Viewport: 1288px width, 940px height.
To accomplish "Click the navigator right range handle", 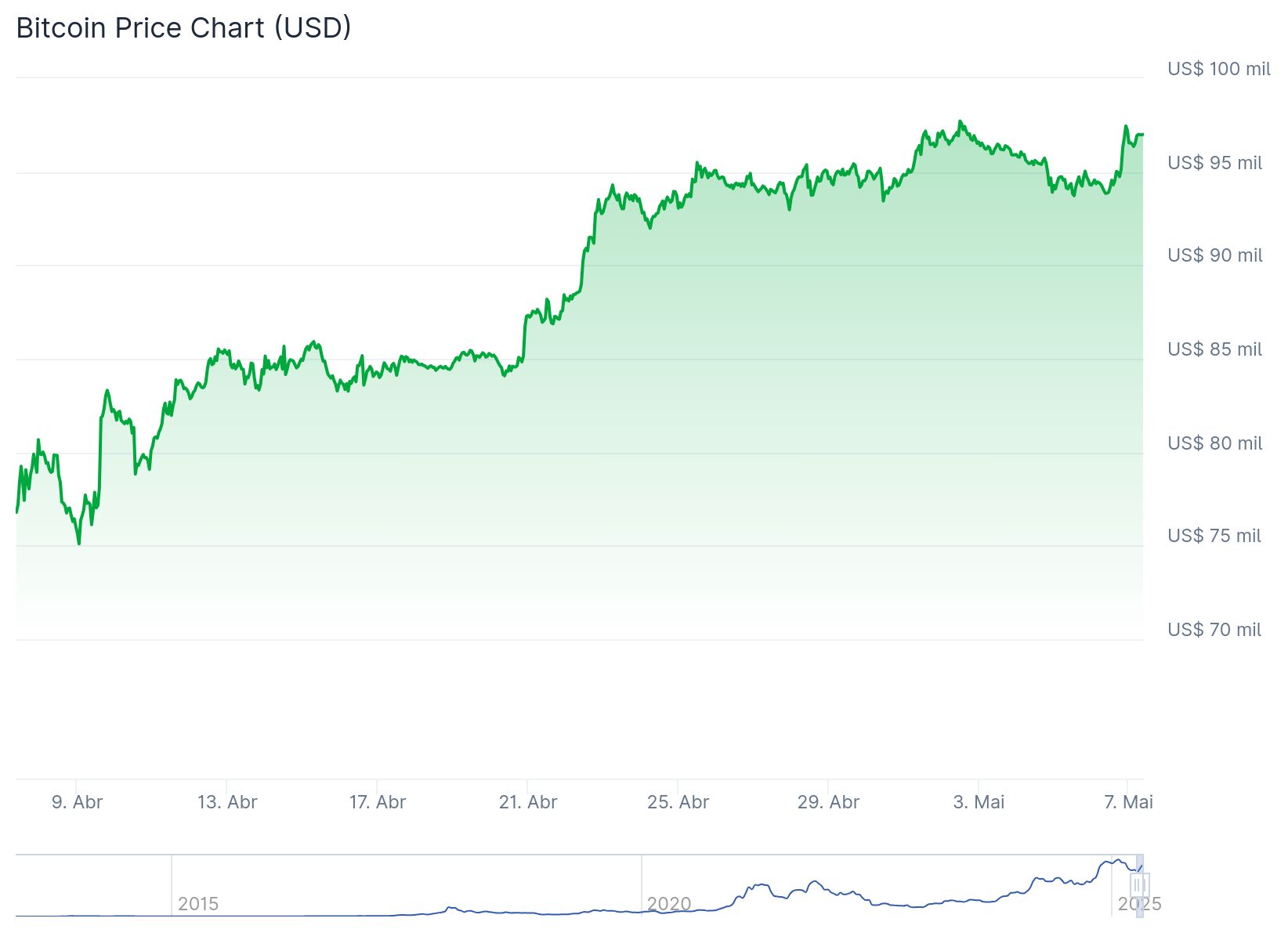I will (1144, 886).
